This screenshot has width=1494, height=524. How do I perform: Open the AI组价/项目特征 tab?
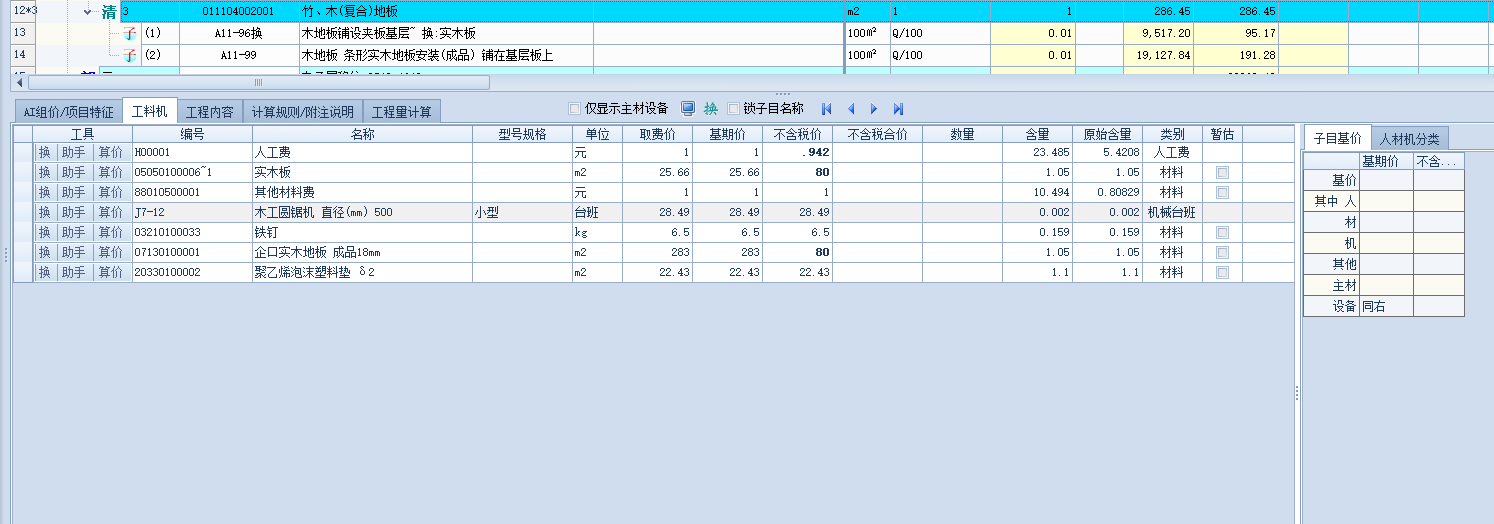click(x=68, y=112)
